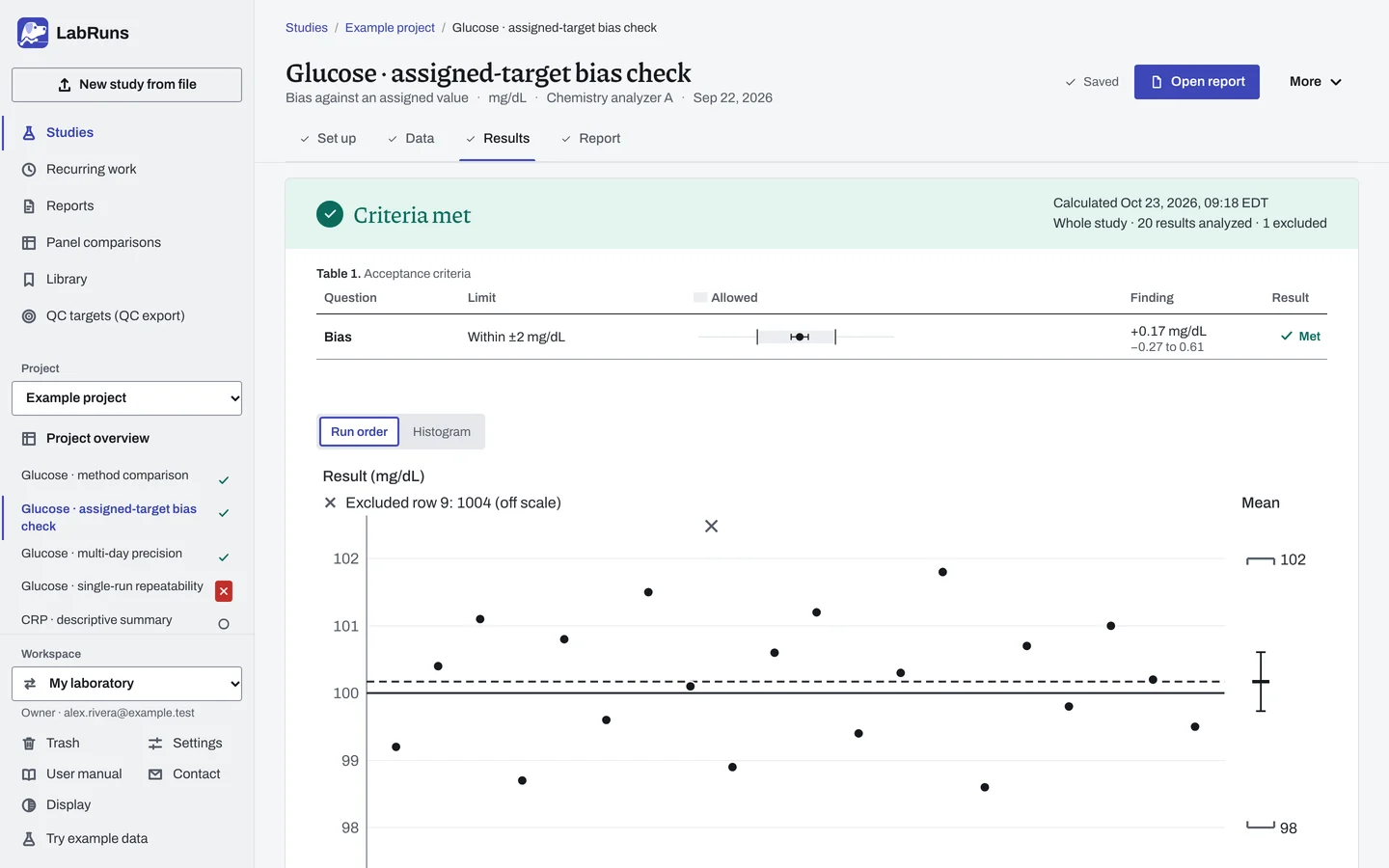Go to Example project breadcrumb
This screenshot has width=1389, height=868.
coord(390,28)
